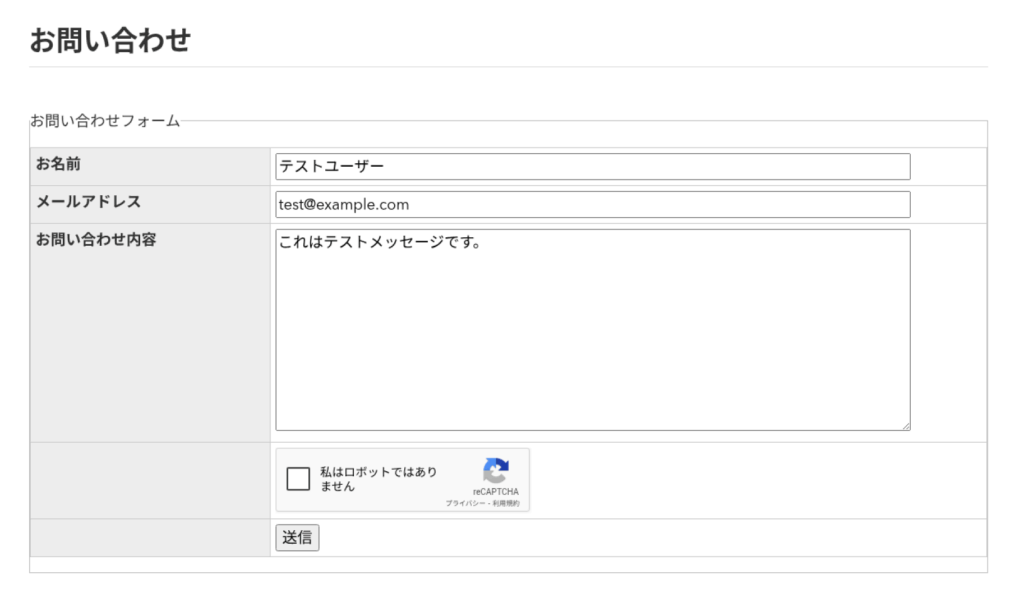The height and width of the screenshot is (611, 1024).
Task: Focus the お名前 input field
Action: click(592, 167)
